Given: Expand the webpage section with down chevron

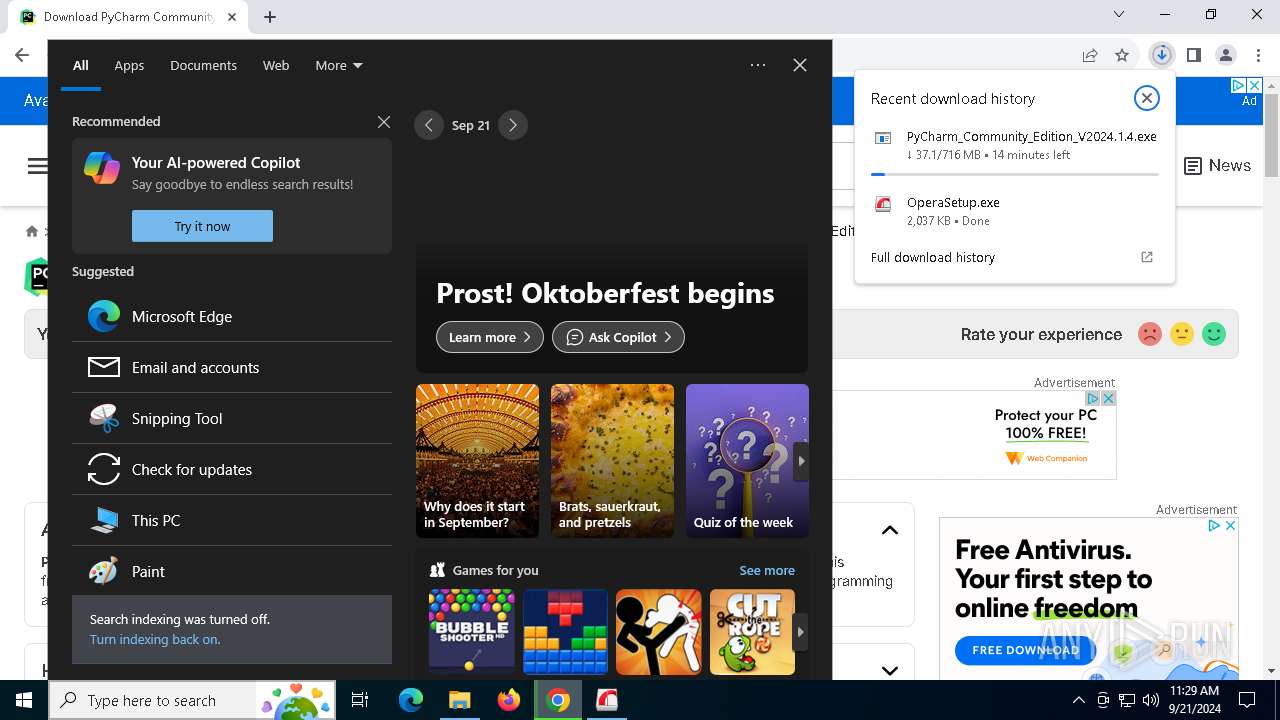Looking at the screenshot, I should (889, 670).
